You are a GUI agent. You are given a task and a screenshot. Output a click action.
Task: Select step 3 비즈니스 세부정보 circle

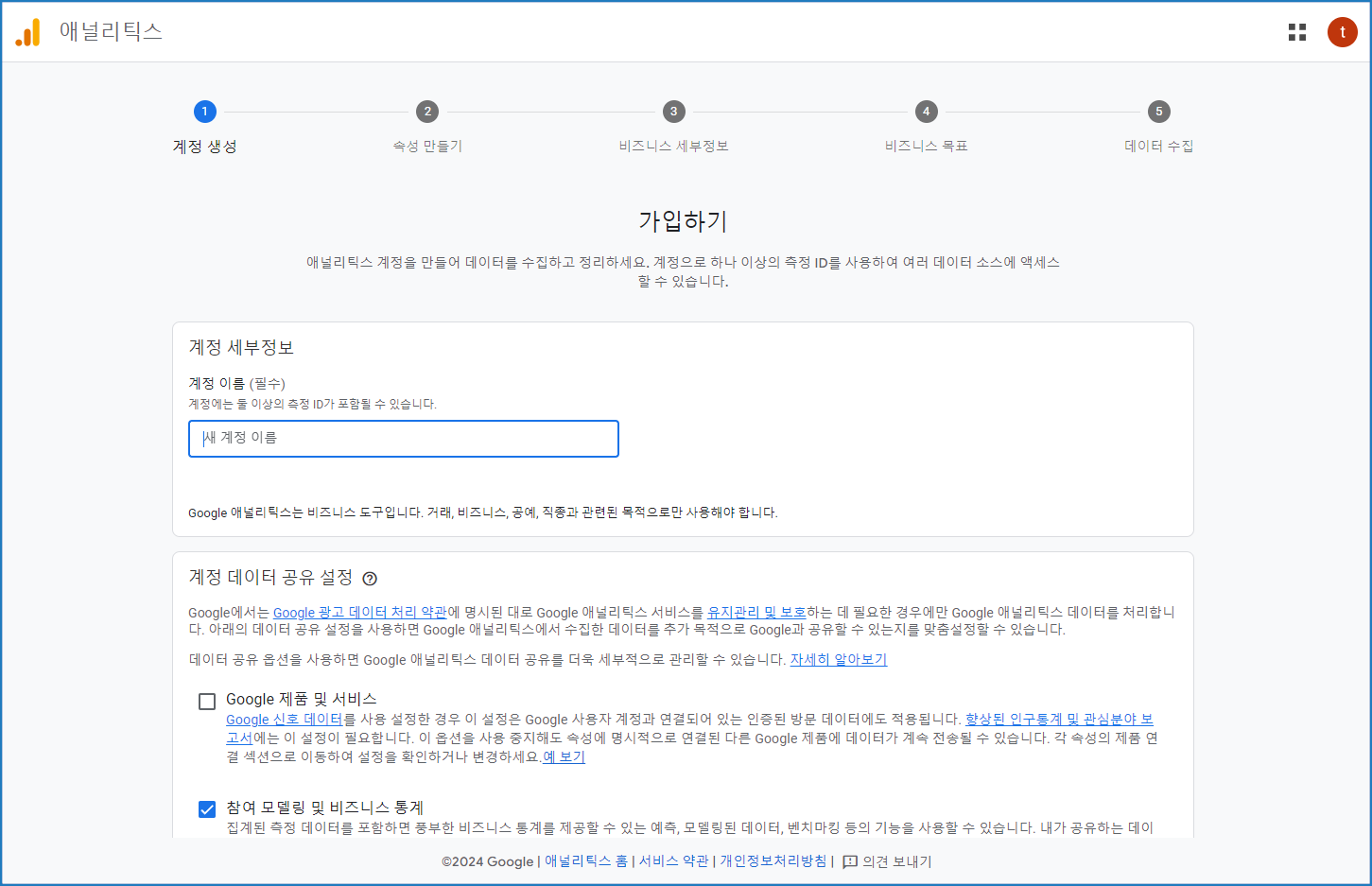pyautogui.click(x=673, y=112)
